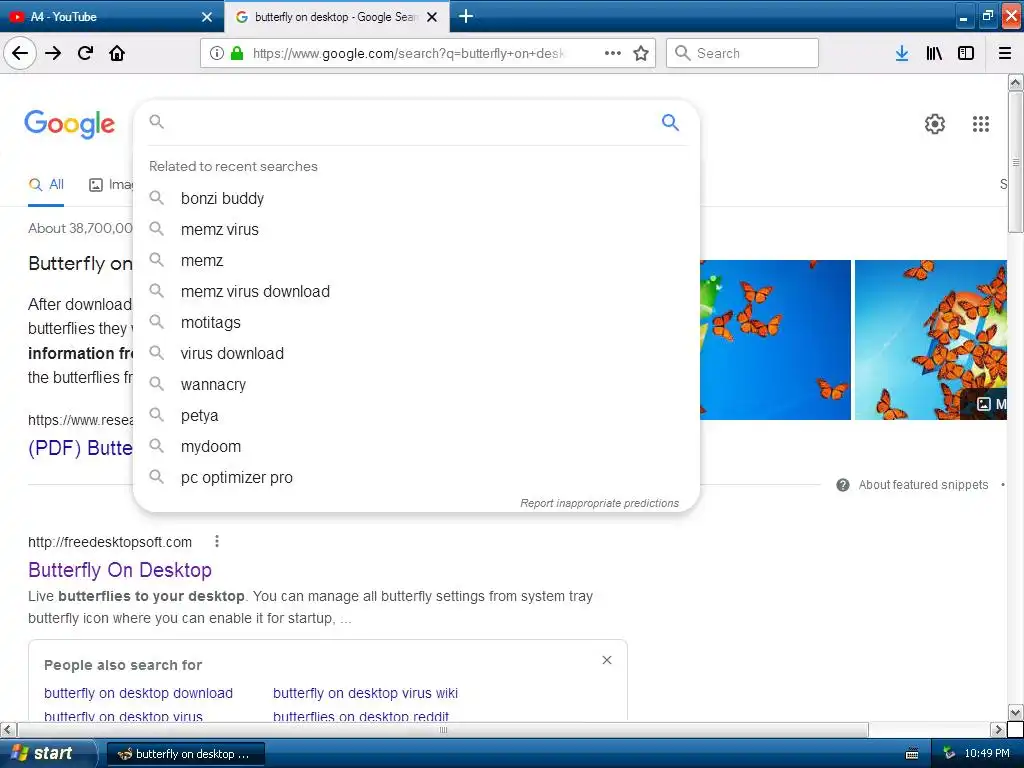Open the Library bookshelf icon
1024x768 pixels.
point(934,53)
